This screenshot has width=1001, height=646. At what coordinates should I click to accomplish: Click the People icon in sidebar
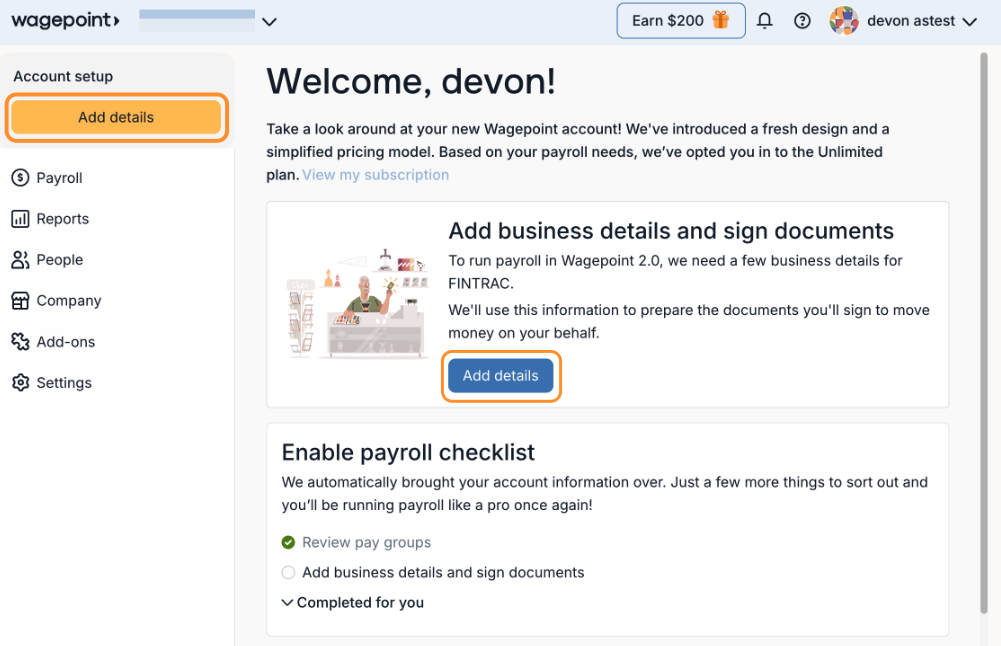pos(20,260)
